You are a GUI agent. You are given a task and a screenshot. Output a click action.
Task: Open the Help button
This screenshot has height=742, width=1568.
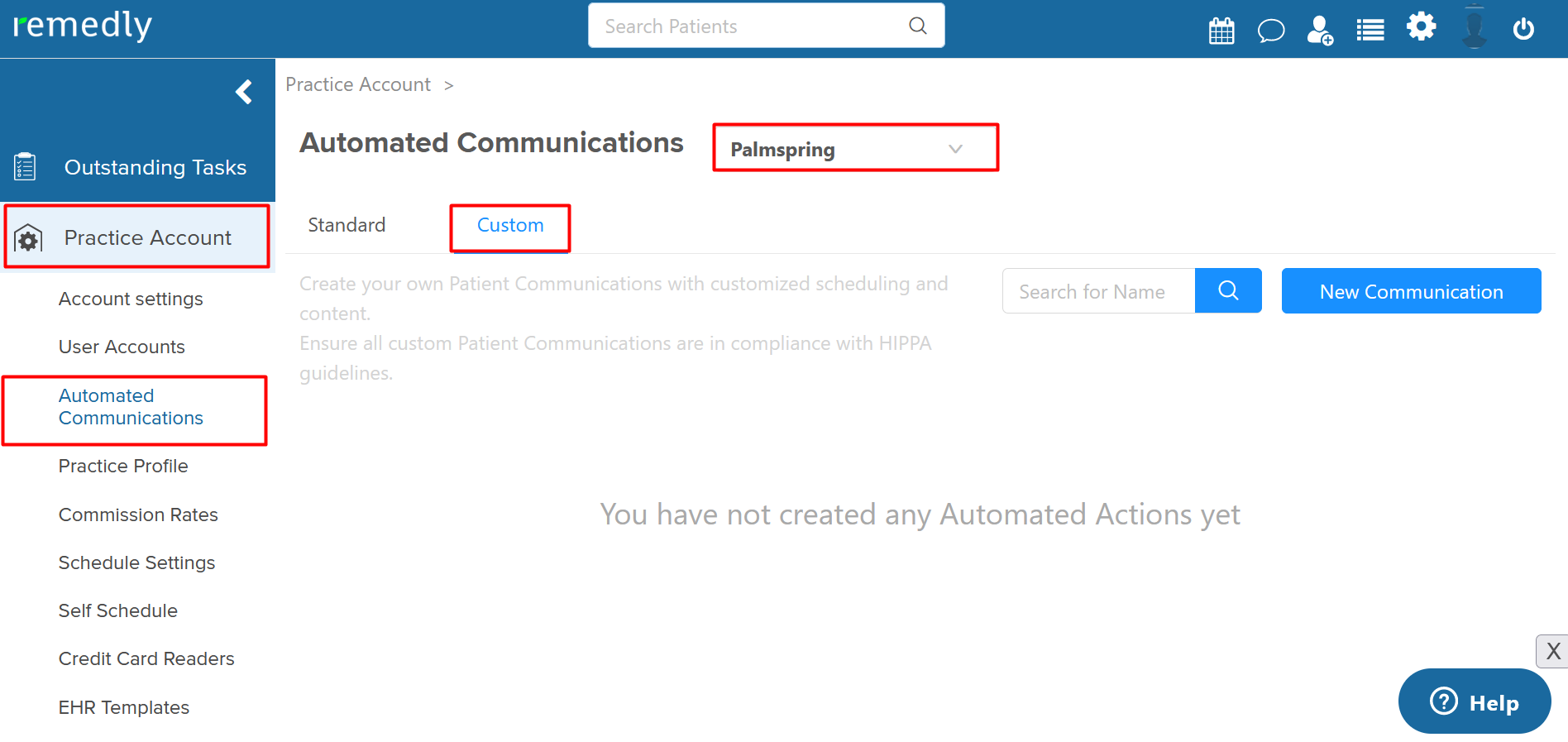coord(1475,701)
